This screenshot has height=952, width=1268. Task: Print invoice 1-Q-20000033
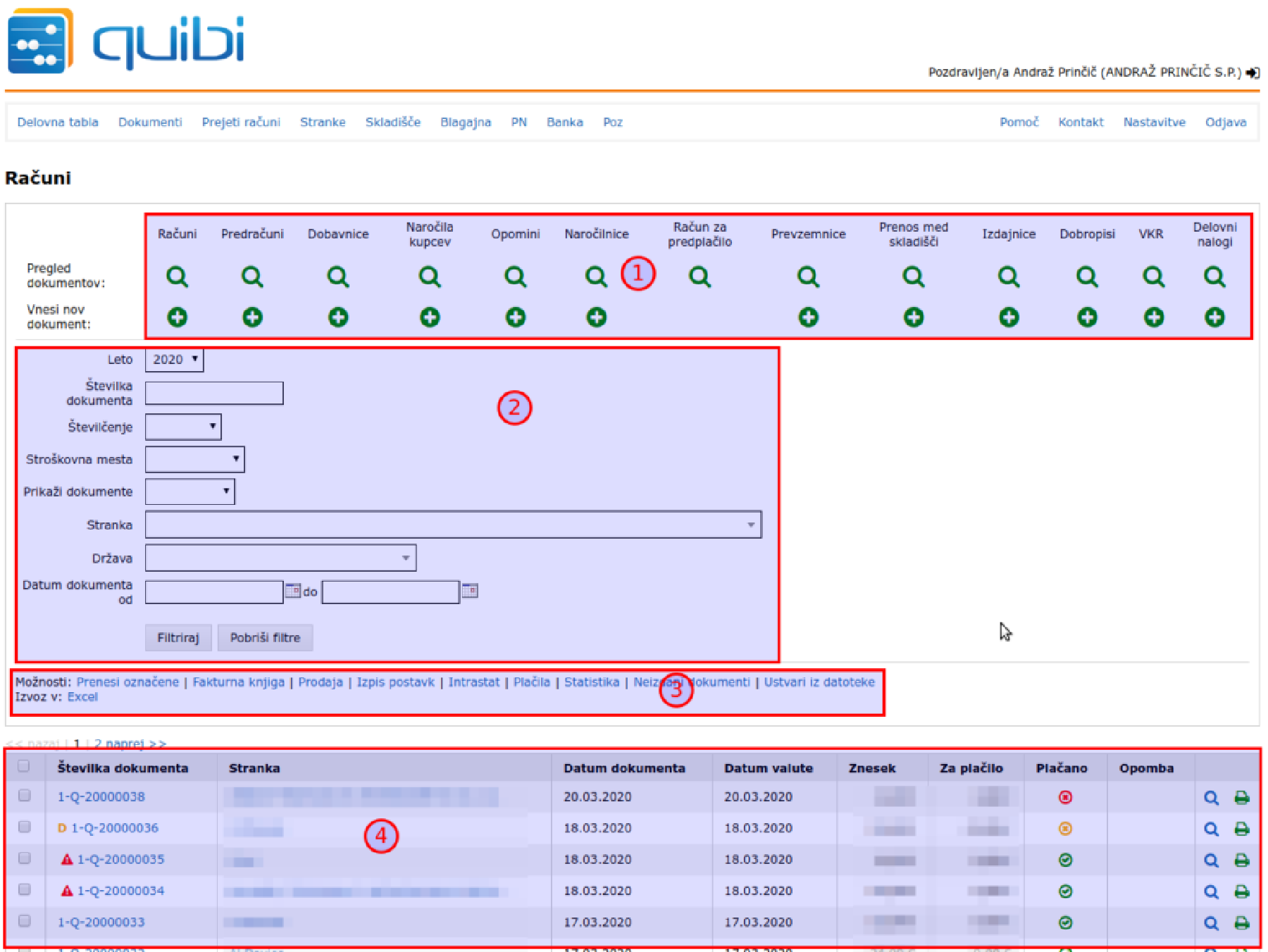pos(1242,923)
